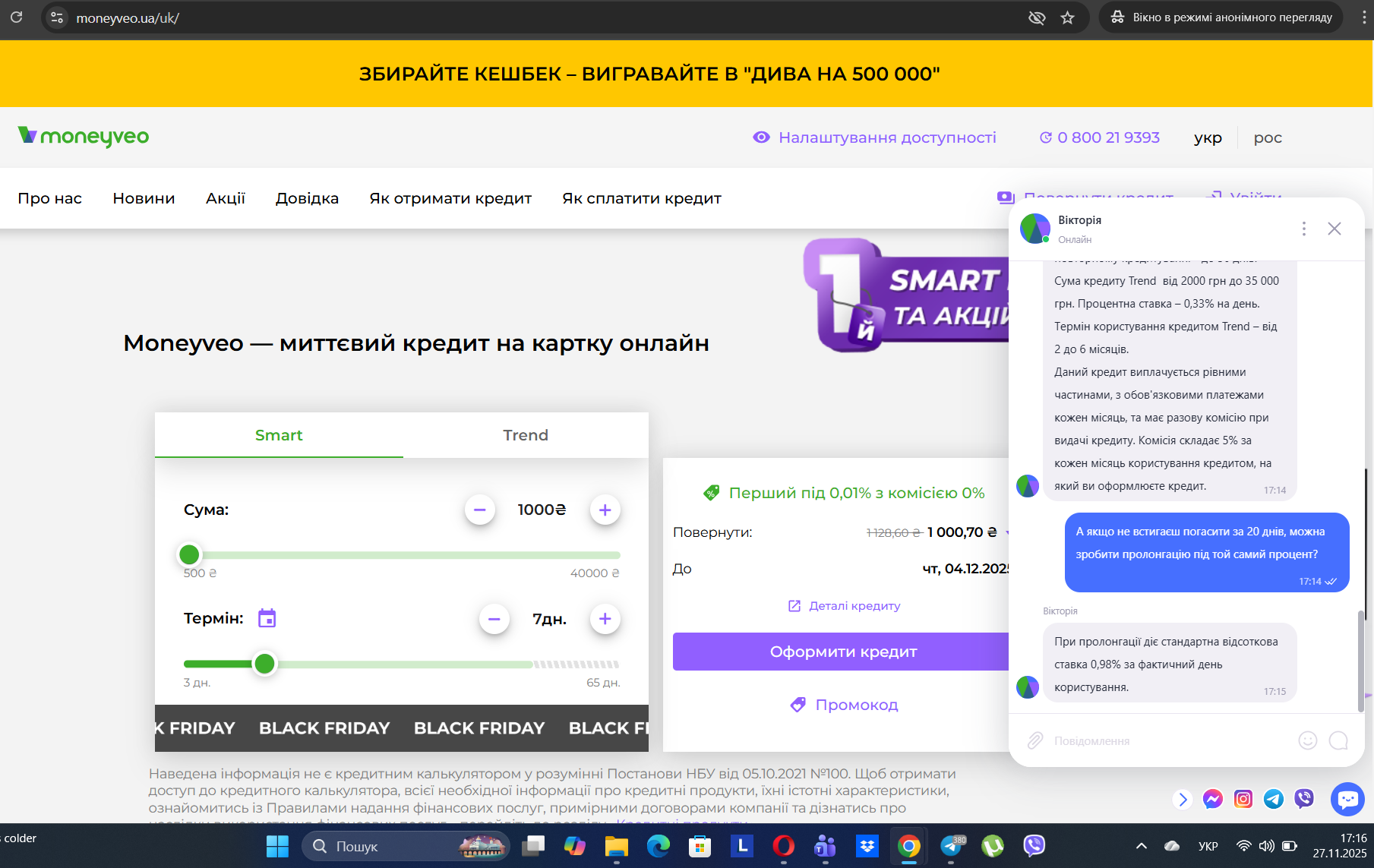Viewport: 1374px width, 868px height.
Task: Open accessibility settings (Налаштування доступності)
Action: [x=874, y=137]
